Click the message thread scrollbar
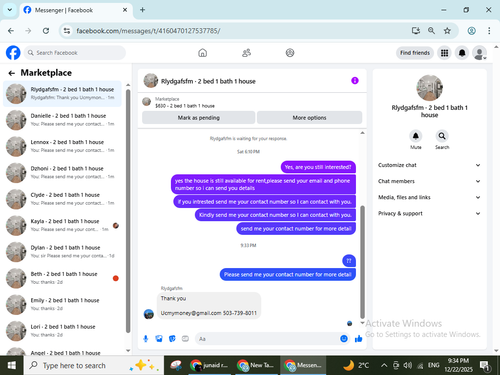The height and width of the screenshot is (375, 500). point(362,262)
